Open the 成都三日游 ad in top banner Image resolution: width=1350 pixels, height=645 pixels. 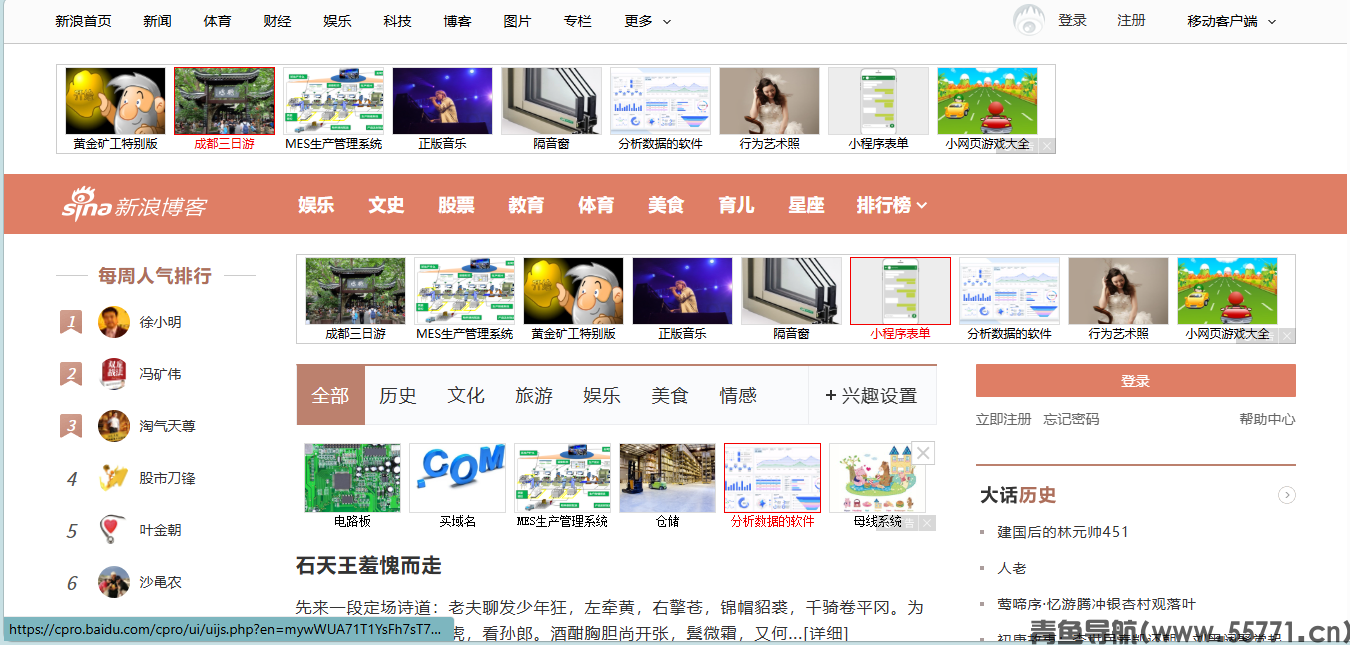tap(224, 109)
